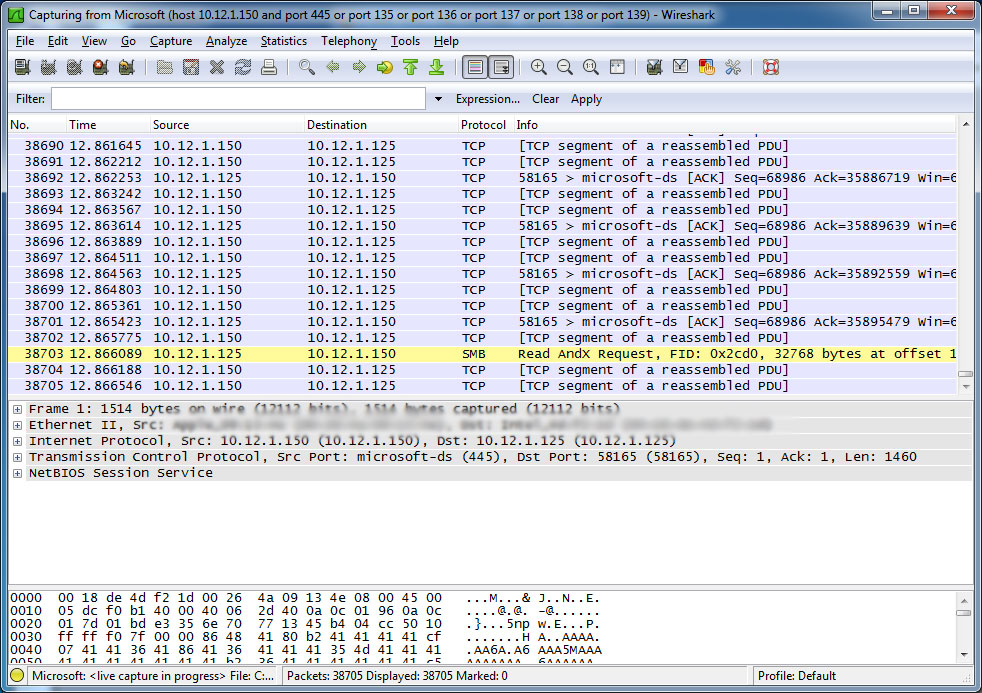Clear the display filter
The image size is (982, 693).
(x=545, y=99)
